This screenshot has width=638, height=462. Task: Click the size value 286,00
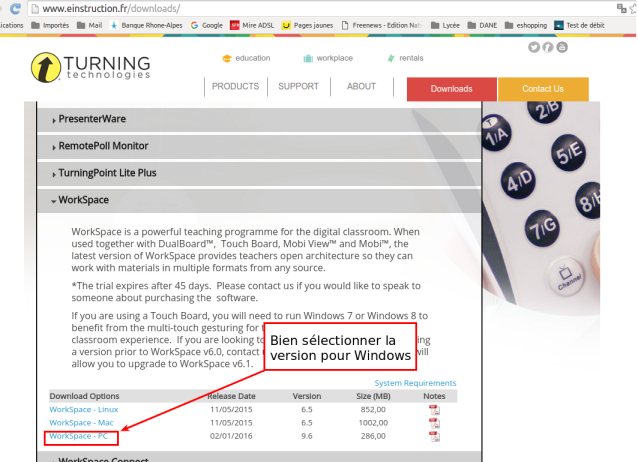(373, 436)
